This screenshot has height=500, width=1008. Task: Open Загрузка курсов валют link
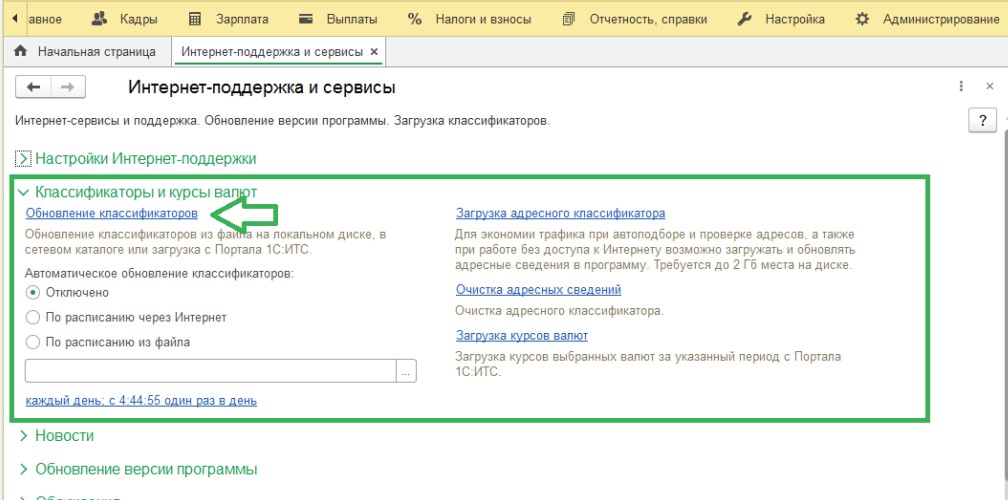pos(521,335)
